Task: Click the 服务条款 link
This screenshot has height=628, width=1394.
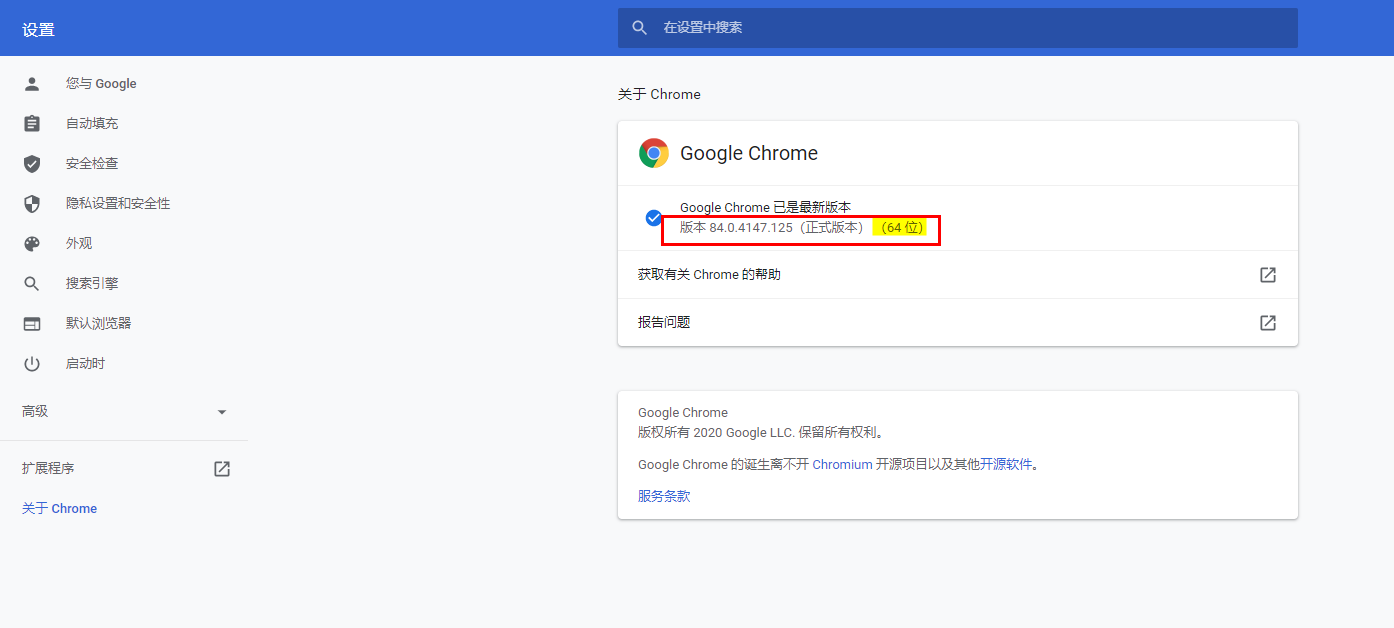Action: 664,496
